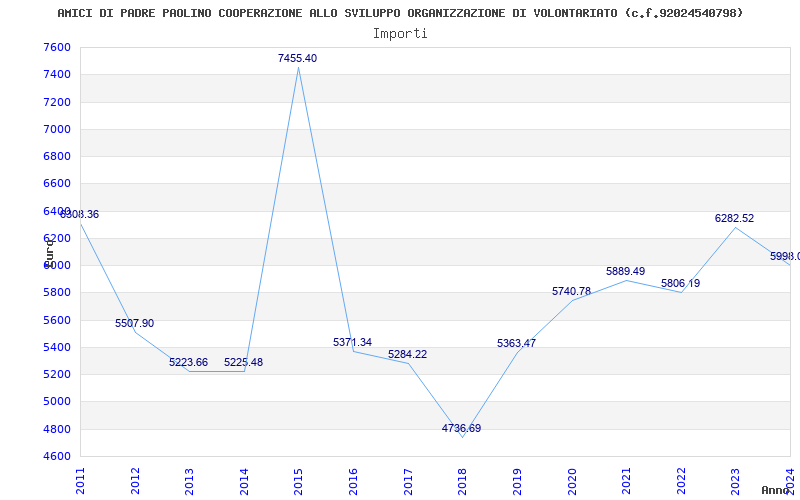Select the 5507.90 data label
The image size is (800, 500).
coord(134,323)
